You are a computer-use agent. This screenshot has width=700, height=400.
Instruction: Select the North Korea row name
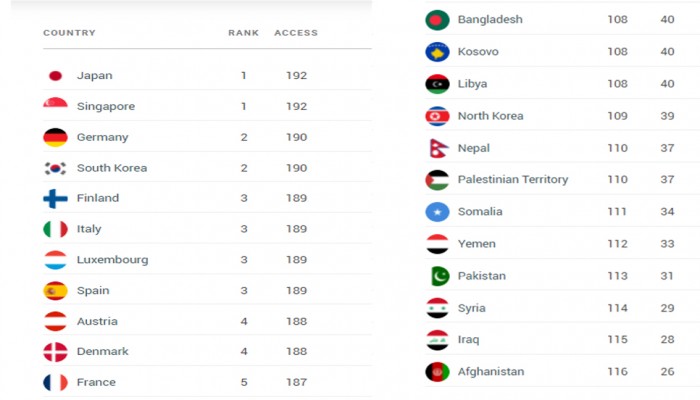491,116
